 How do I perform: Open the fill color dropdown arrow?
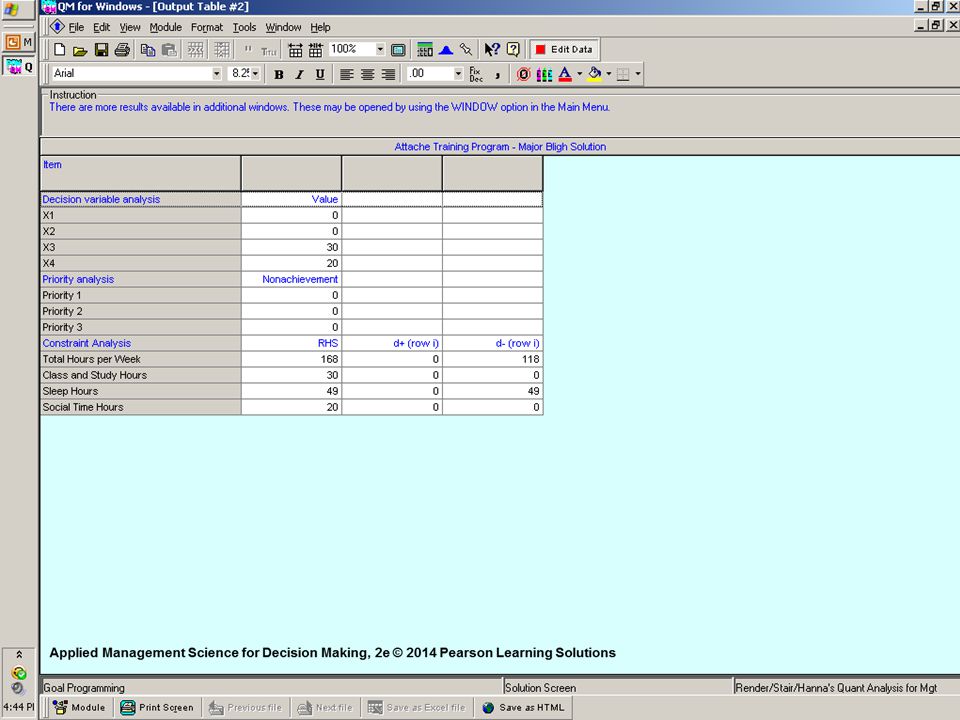pos(609,74)
